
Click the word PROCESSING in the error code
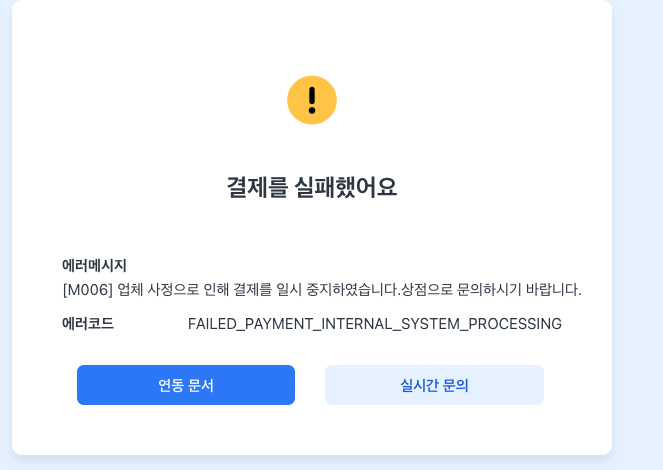pyautogui.click(x=515, y=324)
